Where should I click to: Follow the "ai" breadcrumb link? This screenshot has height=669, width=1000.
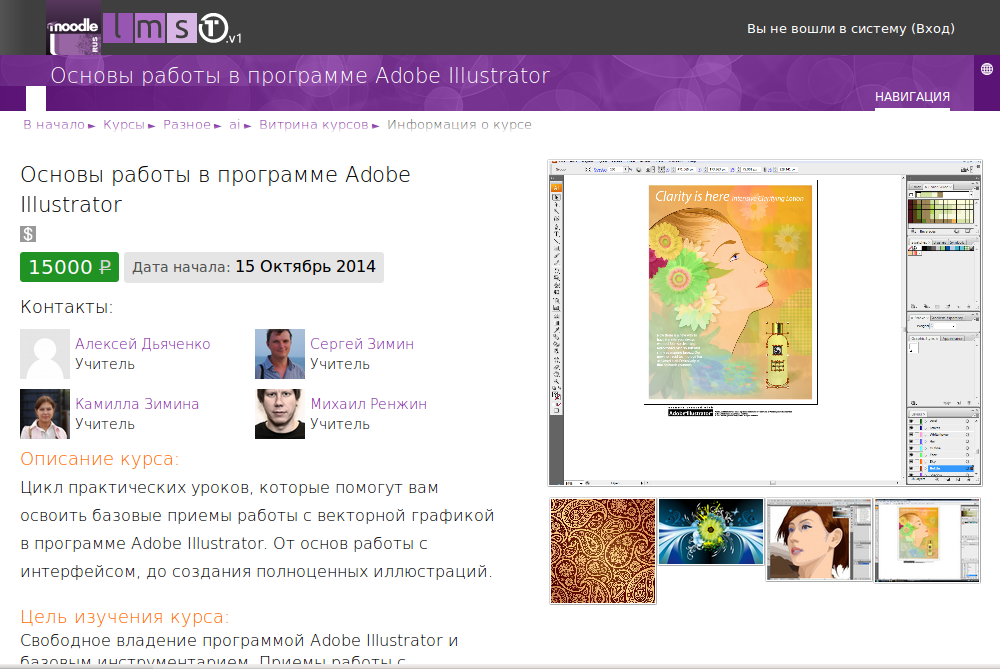tap(235, 125)
